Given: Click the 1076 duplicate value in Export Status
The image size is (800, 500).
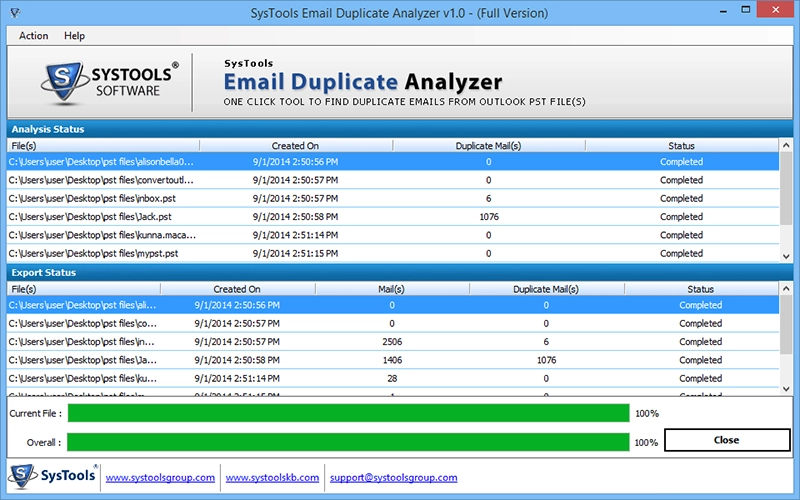Looking at the screenshot, I should [x=546, y=360].
